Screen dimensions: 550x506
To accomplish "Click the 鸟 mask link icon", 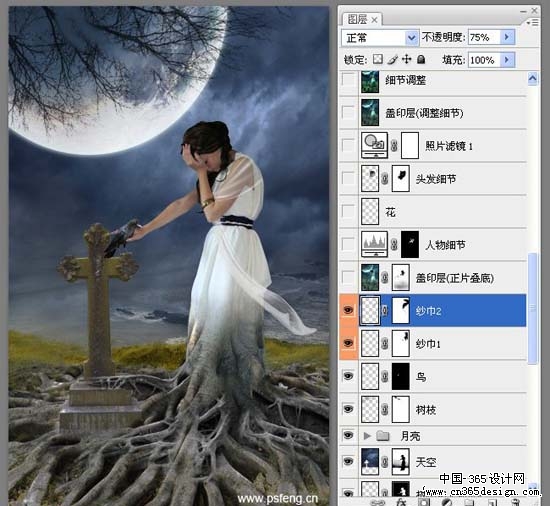I will click(x=385, y=377).
